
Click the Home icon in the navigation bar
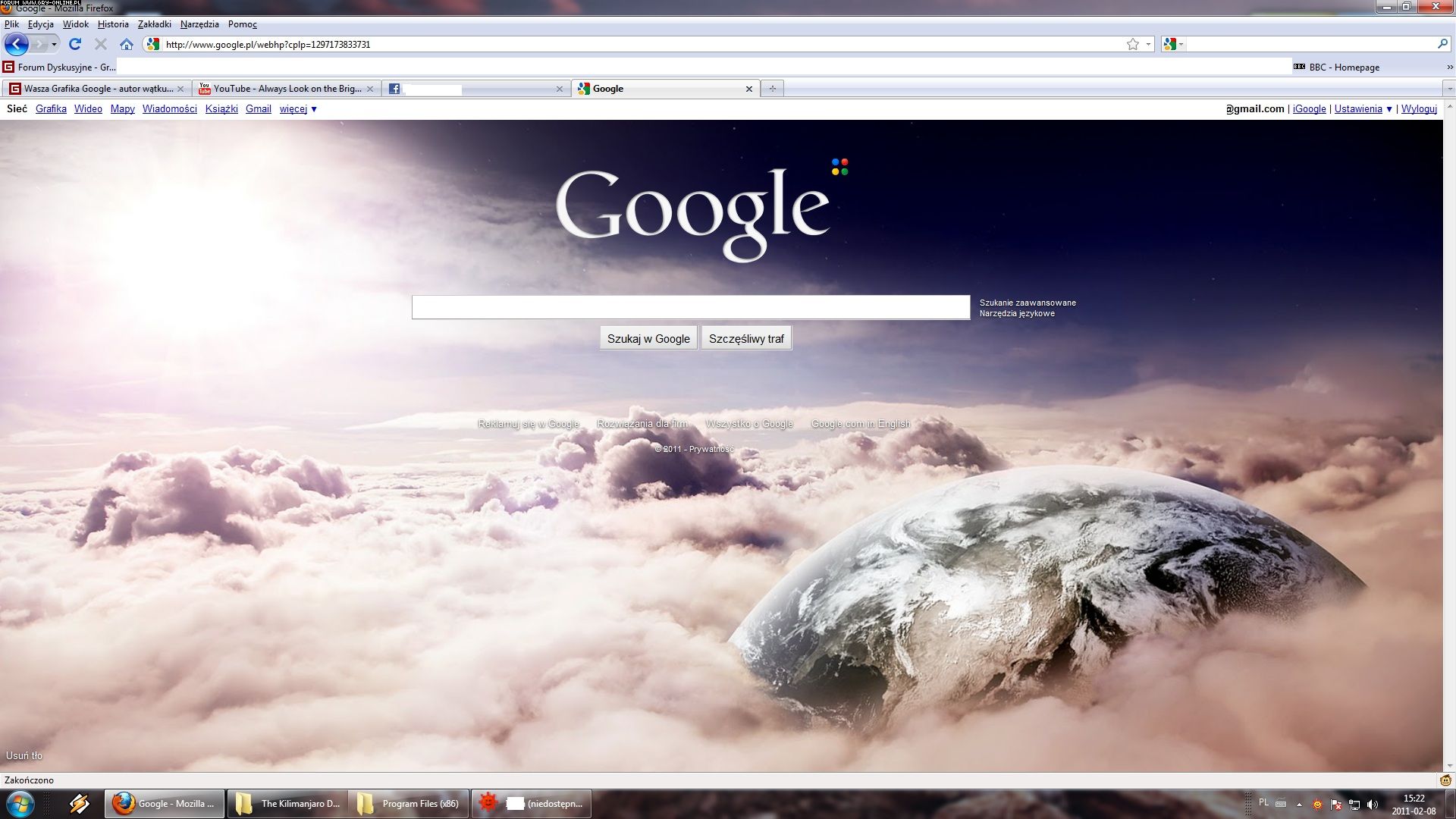coord(127,44)
